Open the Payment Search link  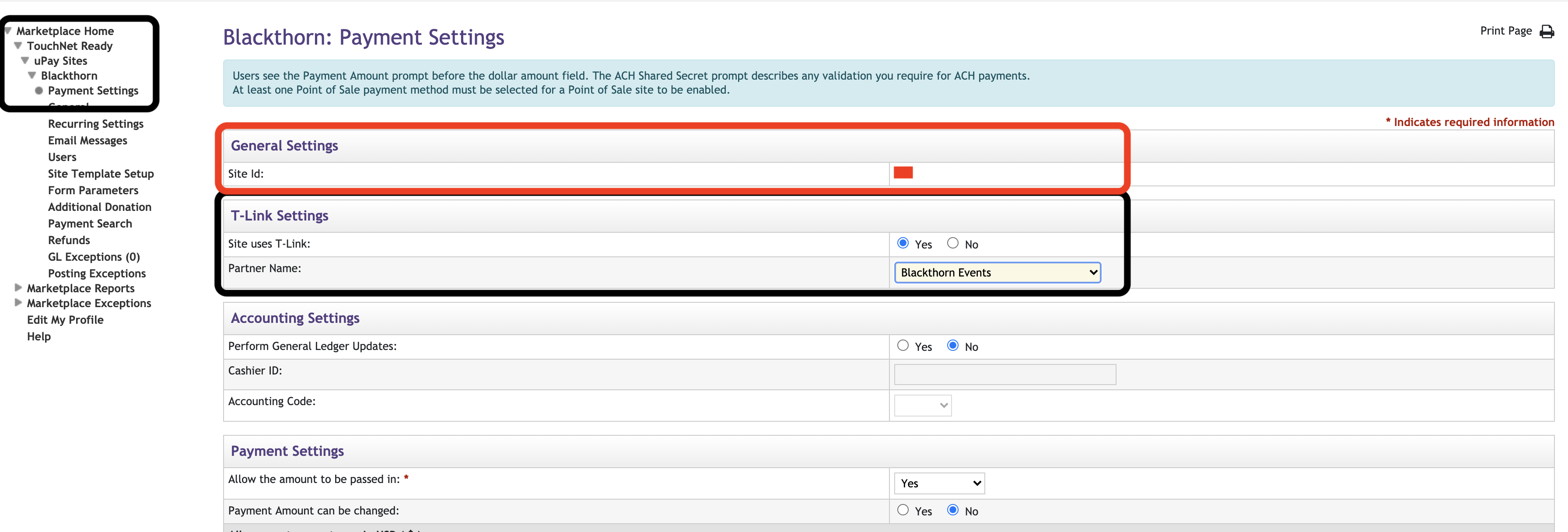[90, 224]
